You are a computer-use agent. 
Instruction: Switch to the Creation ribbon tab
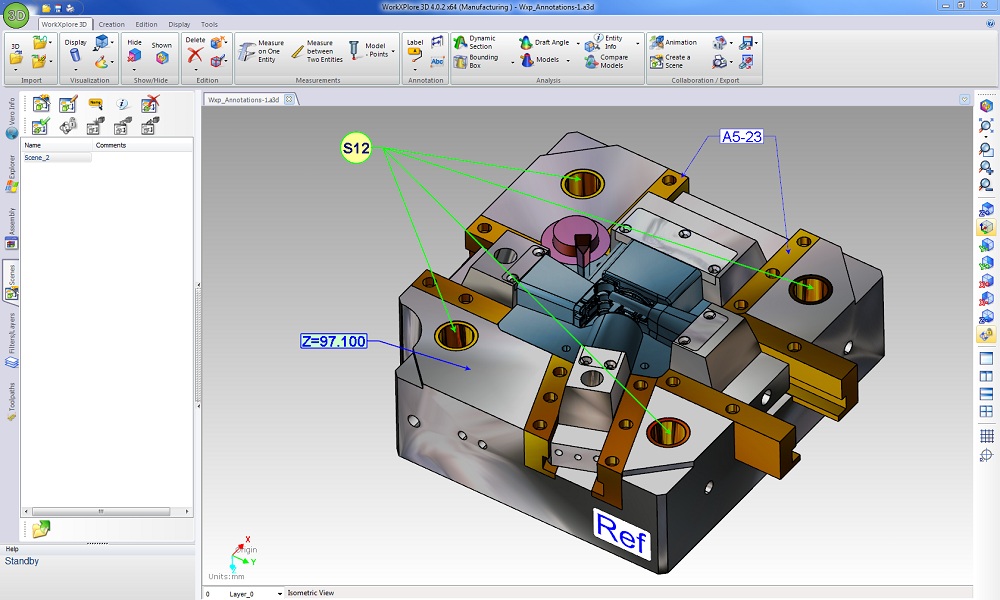pyautogui.click(x=111, y=24)
